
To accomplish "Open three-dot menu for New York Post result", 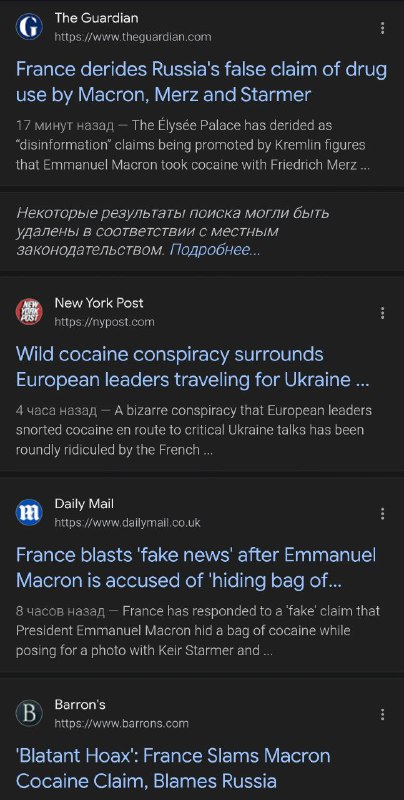I will coord(383,313).
